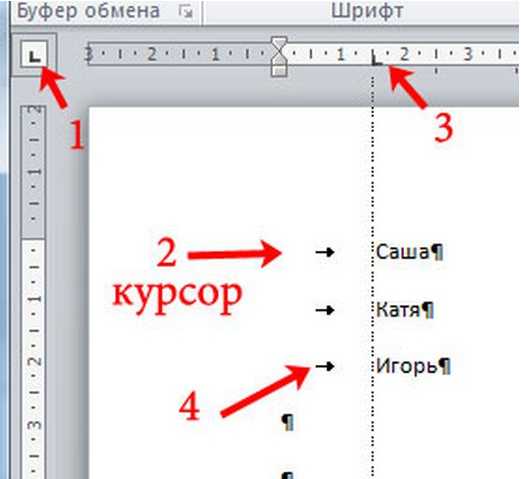Image resolution: width=521 pixels, height=479 pixels.
Task: Place cursor in the word Саша
Action: coord(402,252)
